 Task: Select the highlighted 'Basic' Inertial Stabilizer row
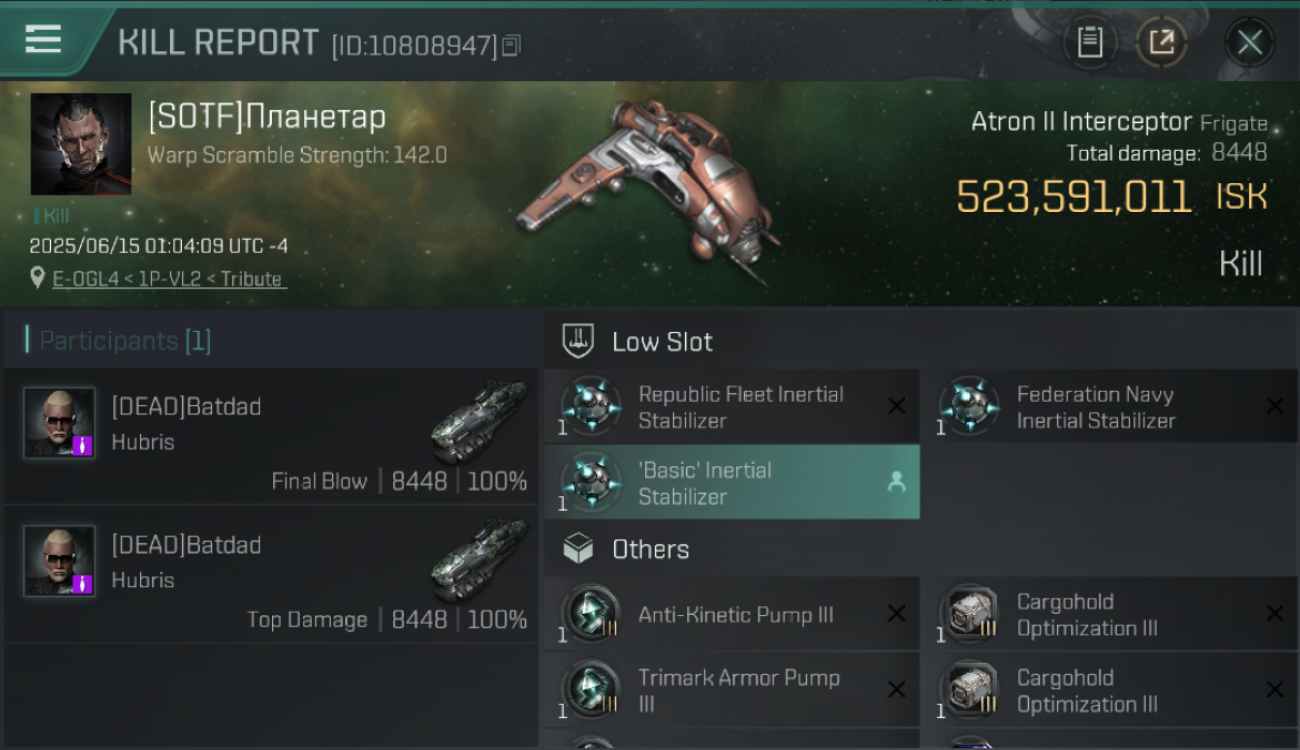tap(732, 483)
